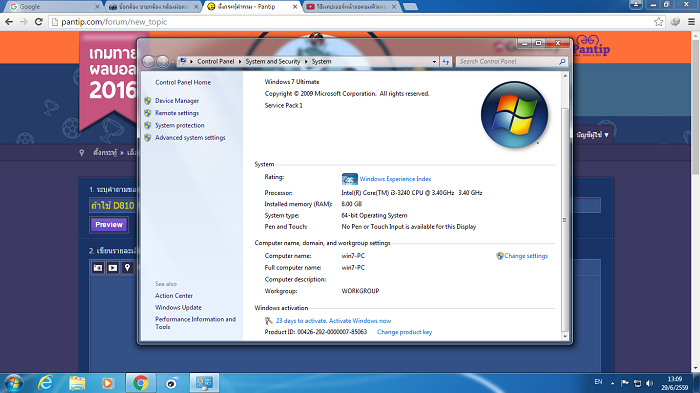This screenshot has height=393, width=700.
Task: Open Advanced system settings
Action: (190, 138)
